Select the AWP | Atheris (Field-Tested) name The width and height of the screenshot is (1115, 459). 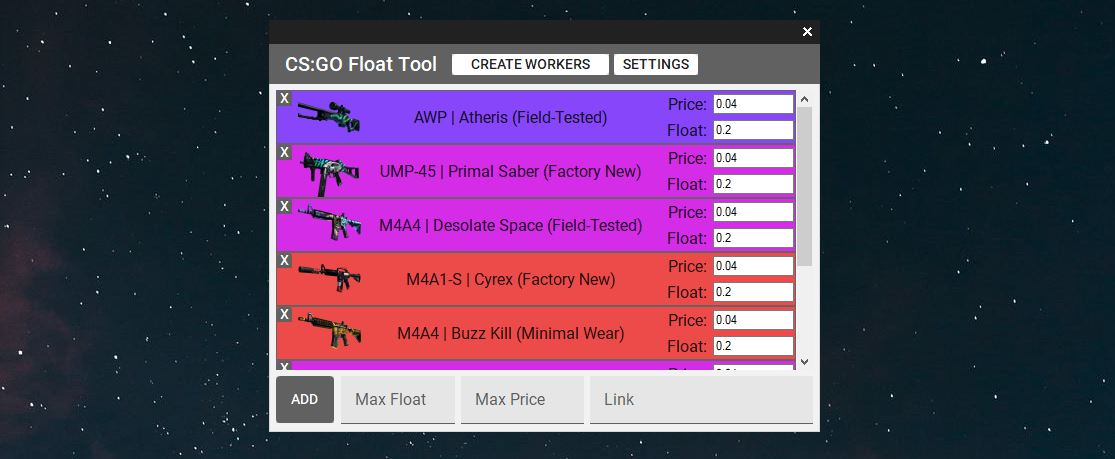[511, 118]
